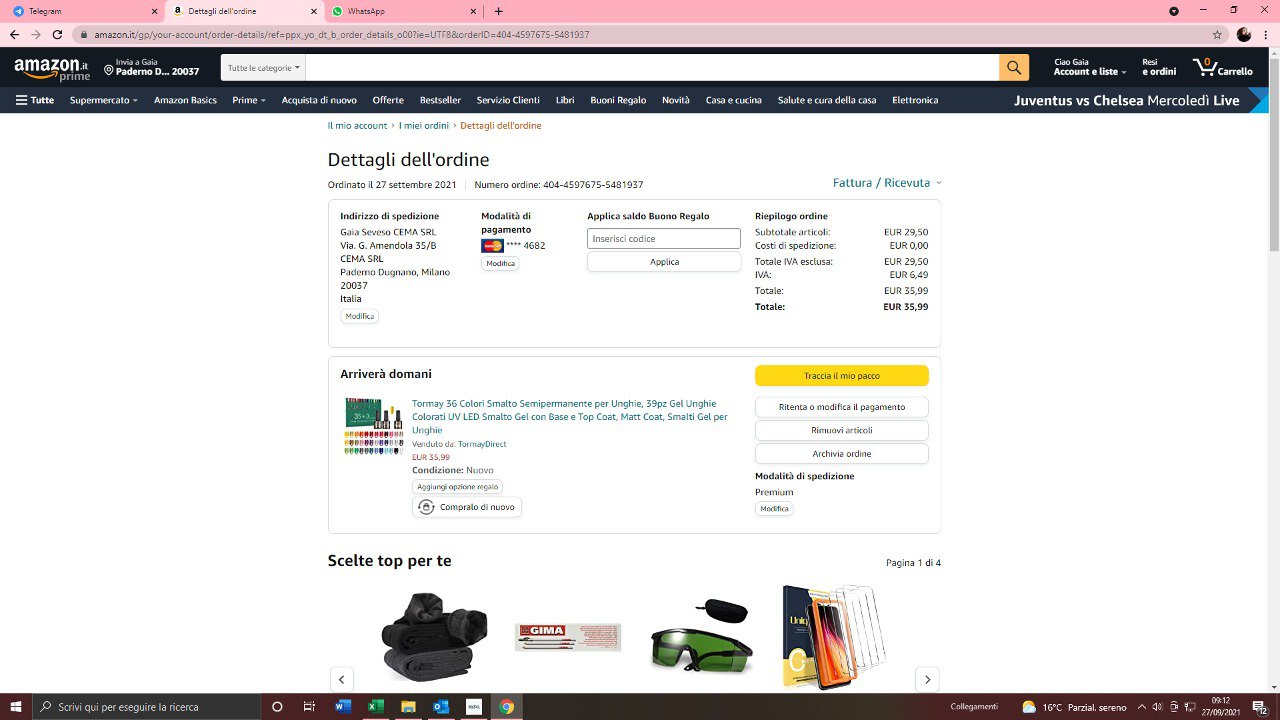Open Amazon Basics in the nav bar
Viewport: 1280px width, 720px height.
pos(185,100)
